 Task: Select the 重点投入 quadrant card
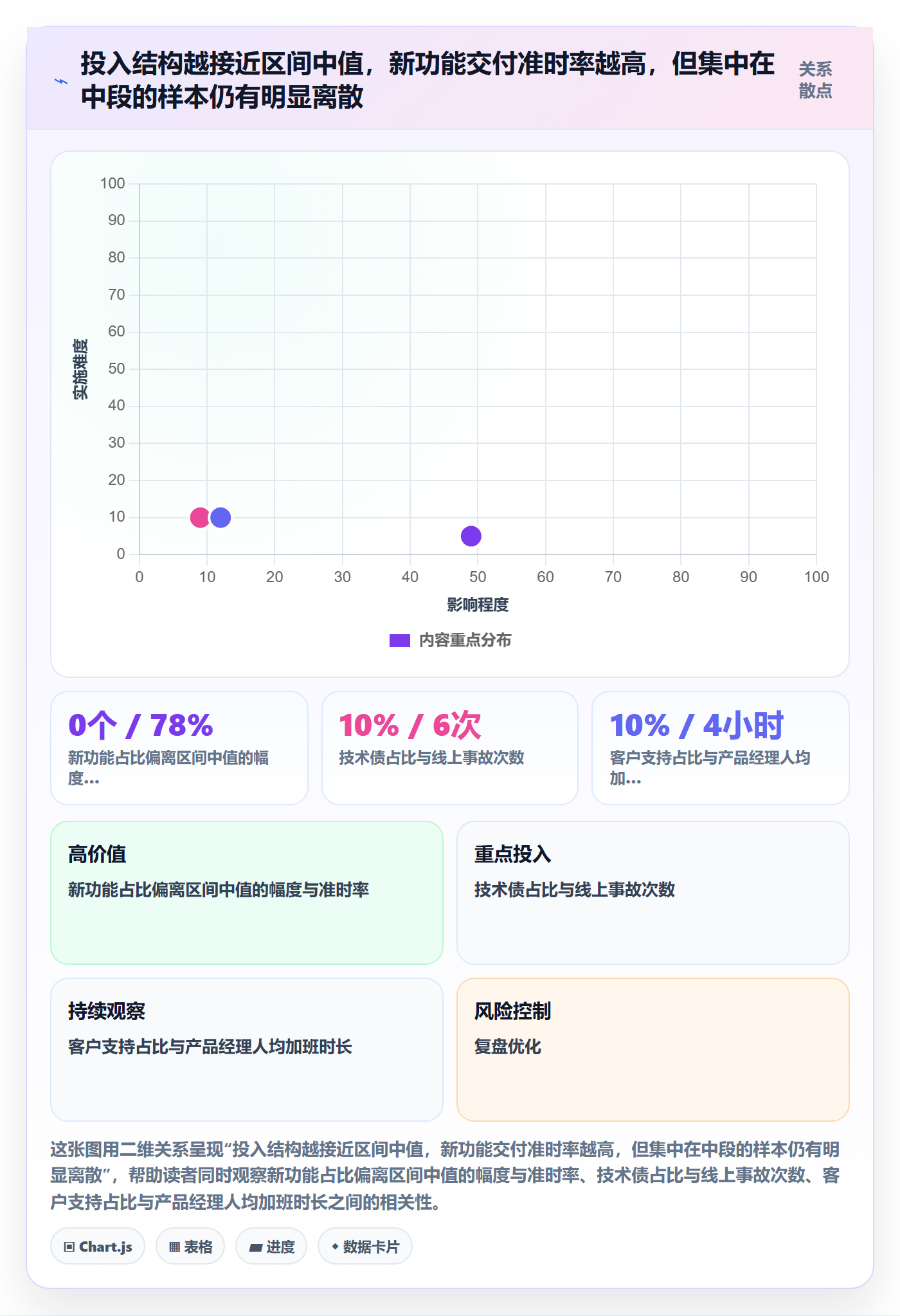pos(653,893)
